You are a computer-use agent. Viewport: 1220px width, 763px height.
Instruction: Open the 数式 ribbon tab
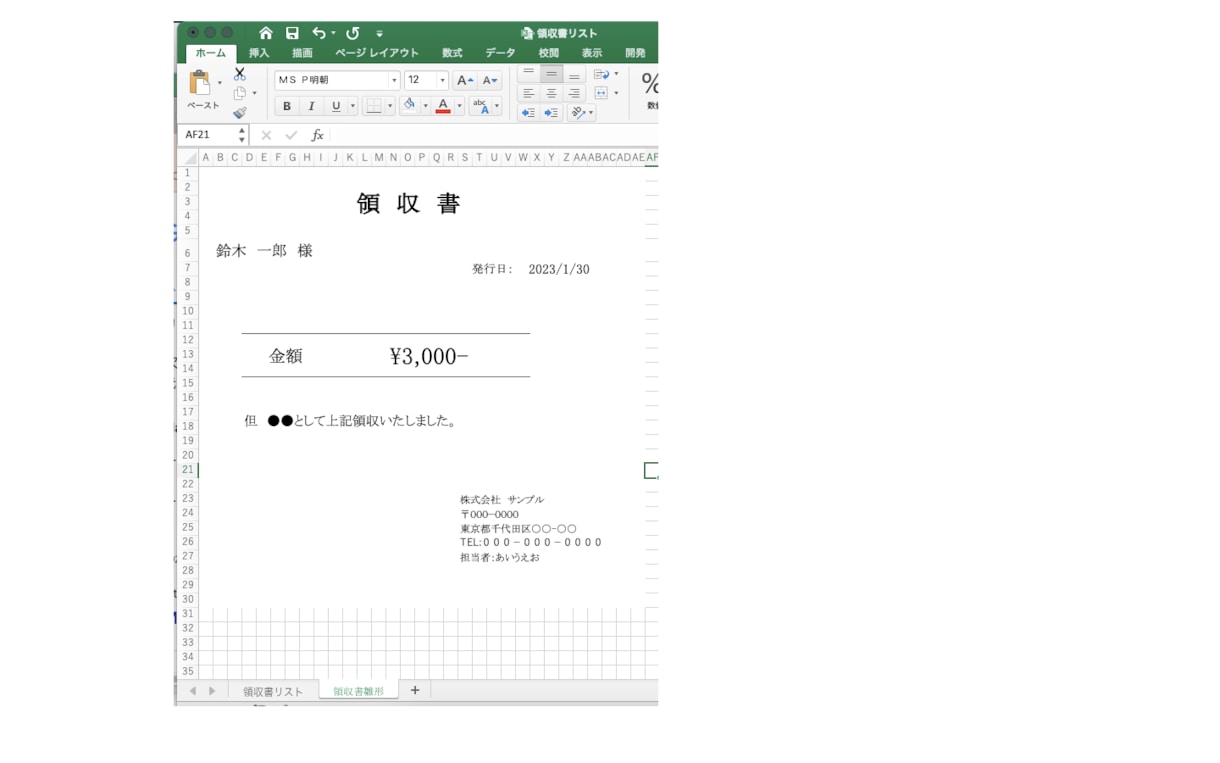[452, 53]
